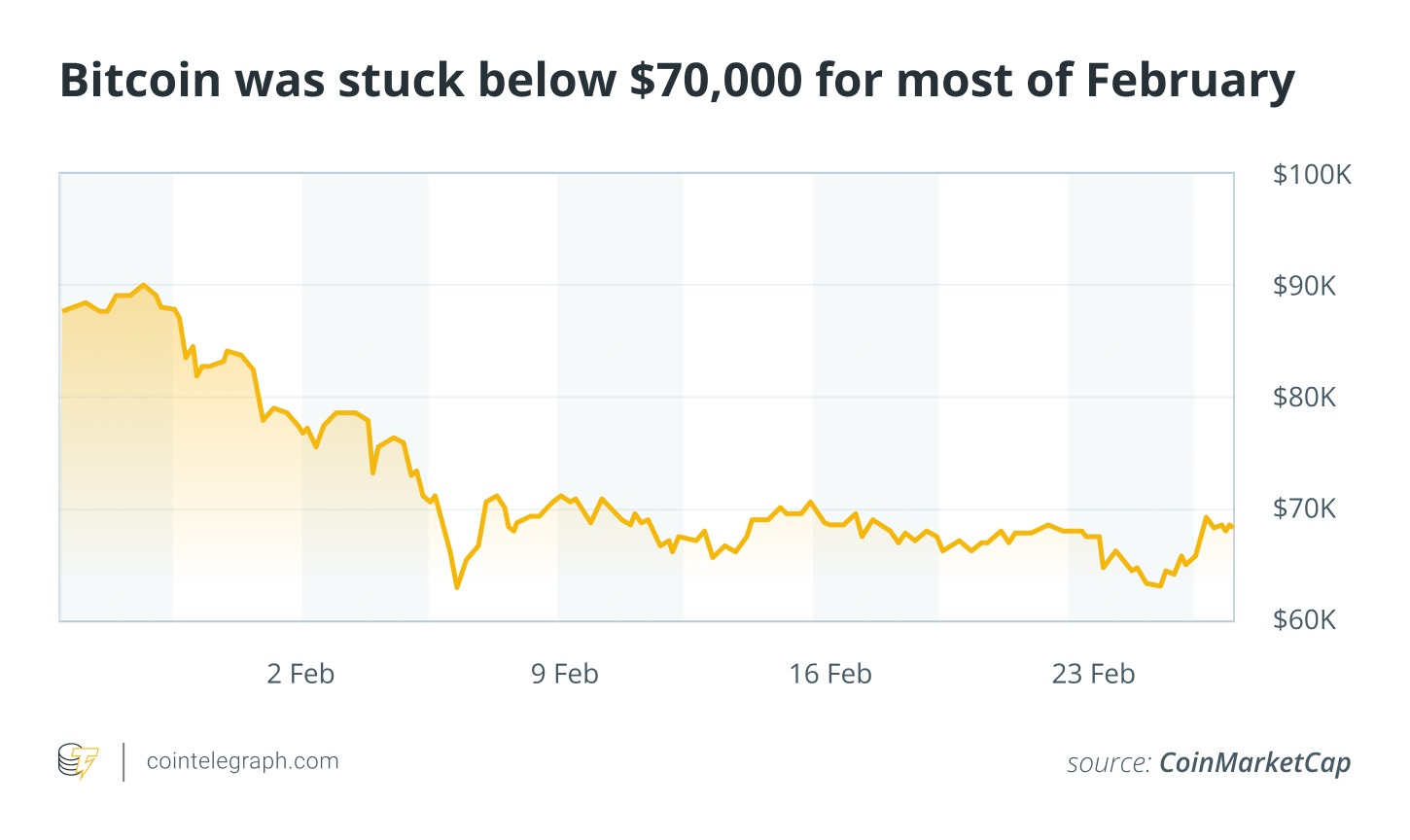Click the price line's highest peak near $90K
The height and width of the screenshot is (840, 1410).
(x=144, y=285)
